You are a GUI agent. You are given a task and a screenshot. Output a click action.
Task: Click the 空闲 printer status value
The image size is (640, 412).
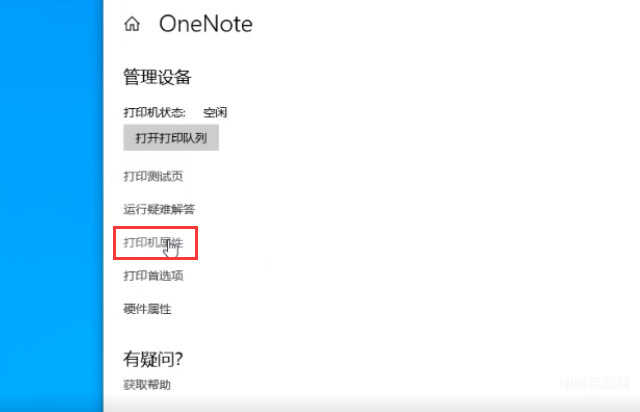(x=215, y=112)
